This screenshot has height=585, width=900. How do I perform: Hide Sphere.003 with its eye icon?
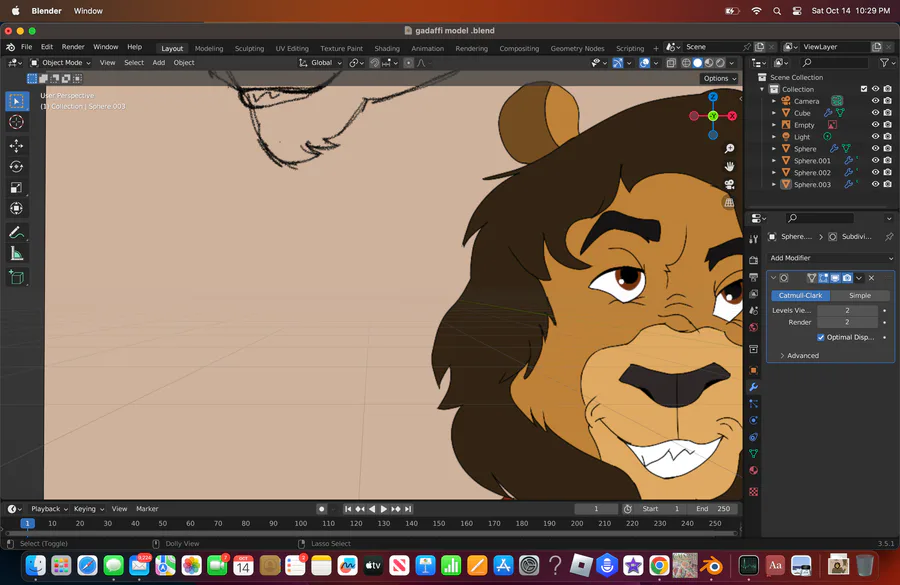pos(875,184)
